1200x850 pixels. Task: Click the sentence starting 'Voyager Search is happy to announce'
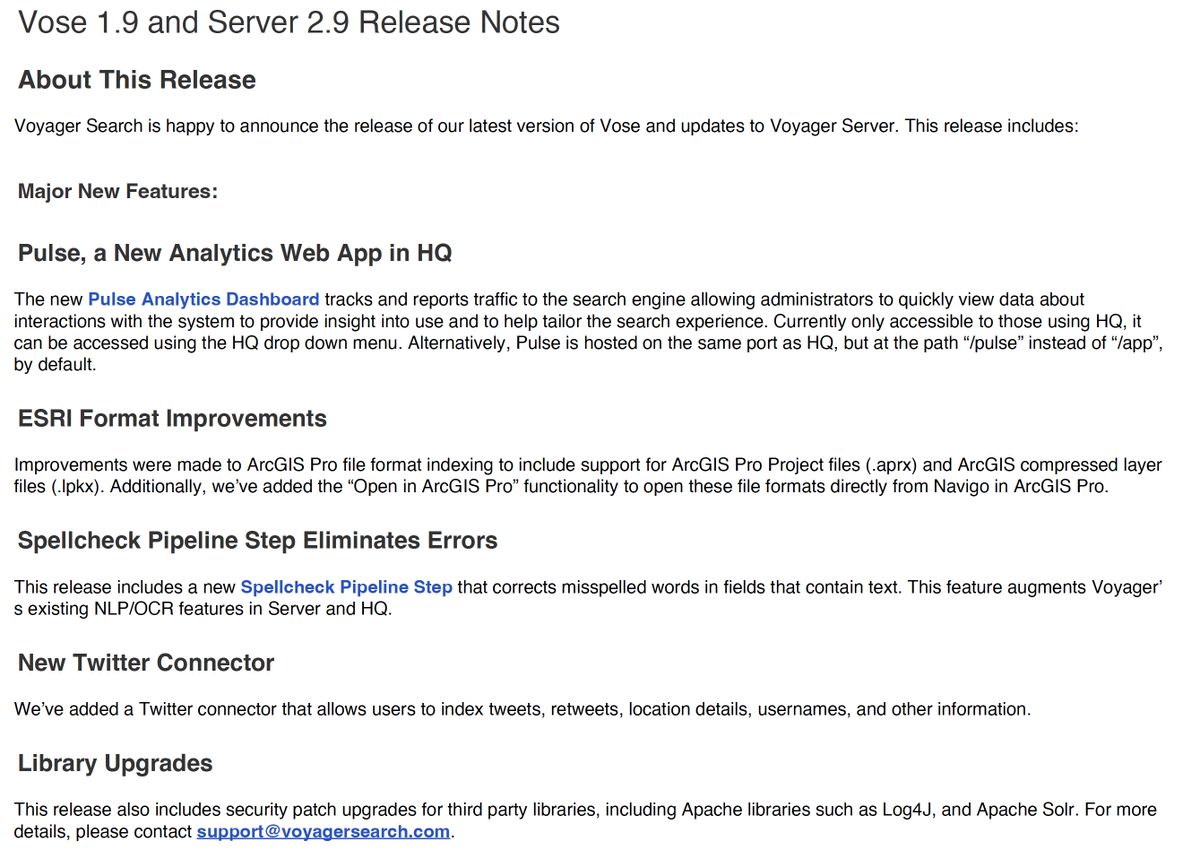coord(546,127)
